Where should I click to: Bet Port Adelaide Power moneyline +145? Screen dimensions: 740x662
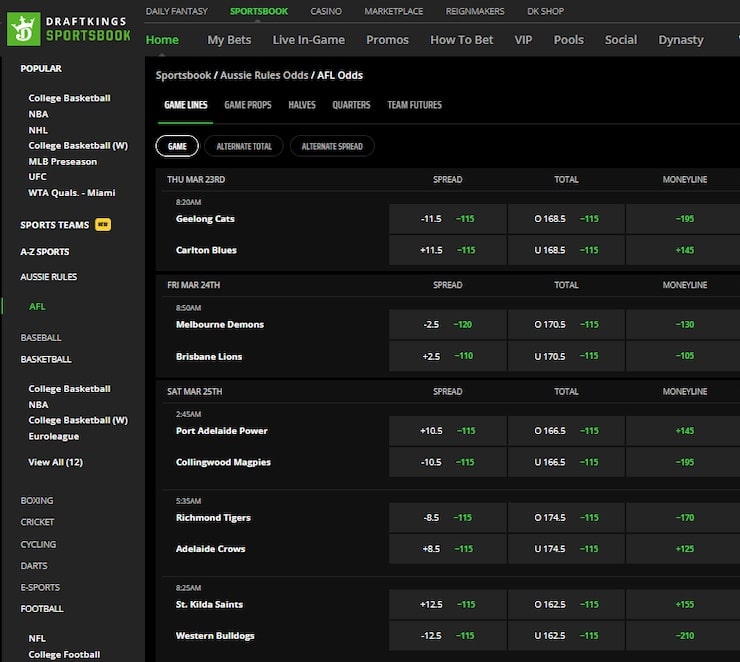pyautogui.click(x=684, y=431)
